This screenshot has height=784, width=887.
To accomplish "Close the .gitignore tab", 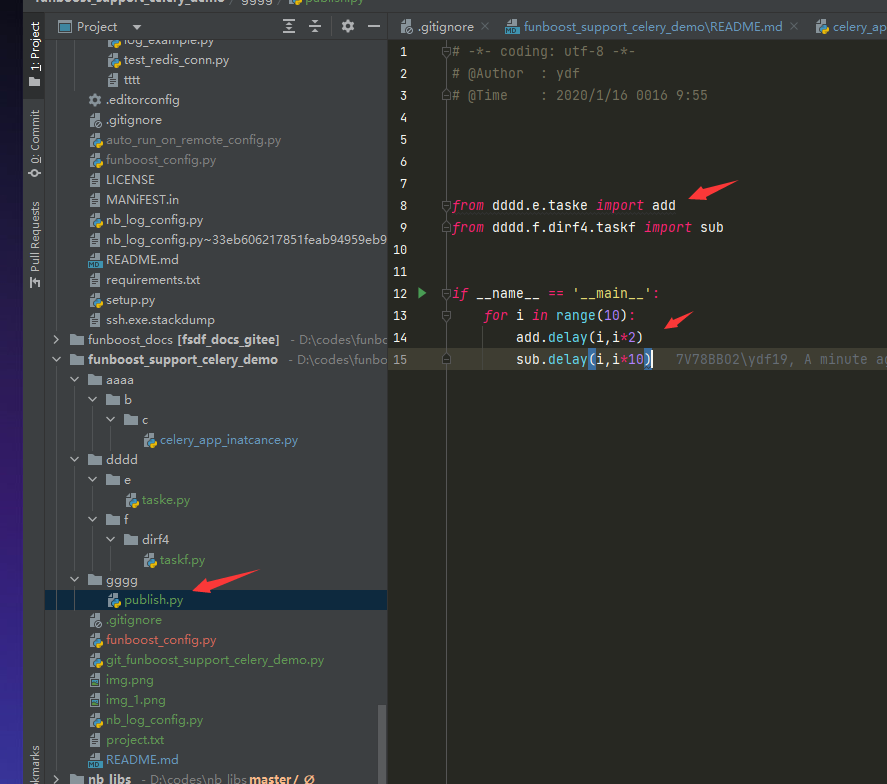I will [485, 27].
